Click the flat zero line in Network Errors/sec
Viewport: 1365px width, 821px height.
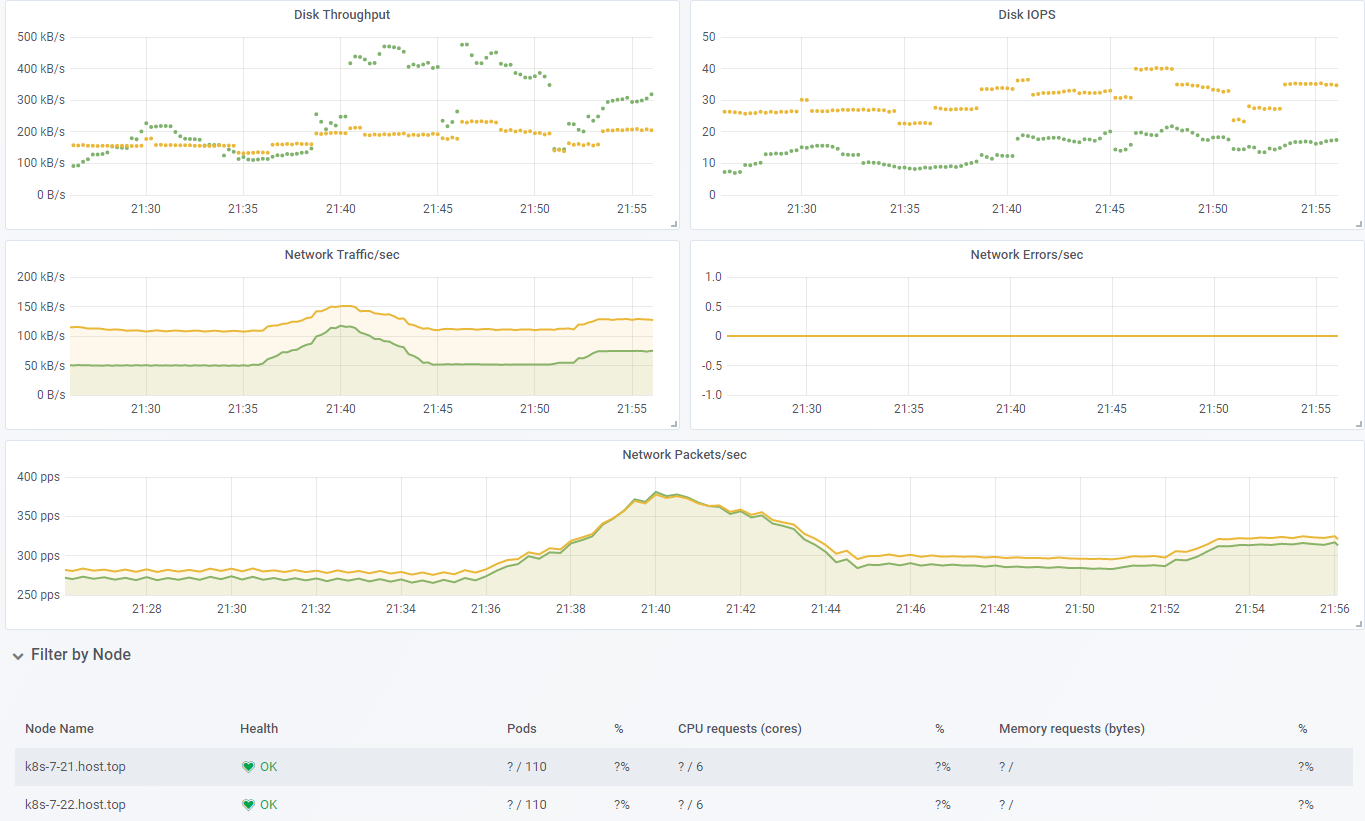pyautogui.click(x=1032, y=336)
